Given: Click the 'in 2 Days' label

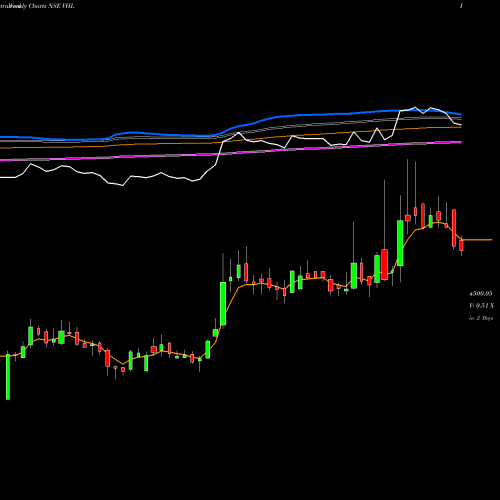Looking at the screenshot, I should pyautogui.click(x=481, y=318).
